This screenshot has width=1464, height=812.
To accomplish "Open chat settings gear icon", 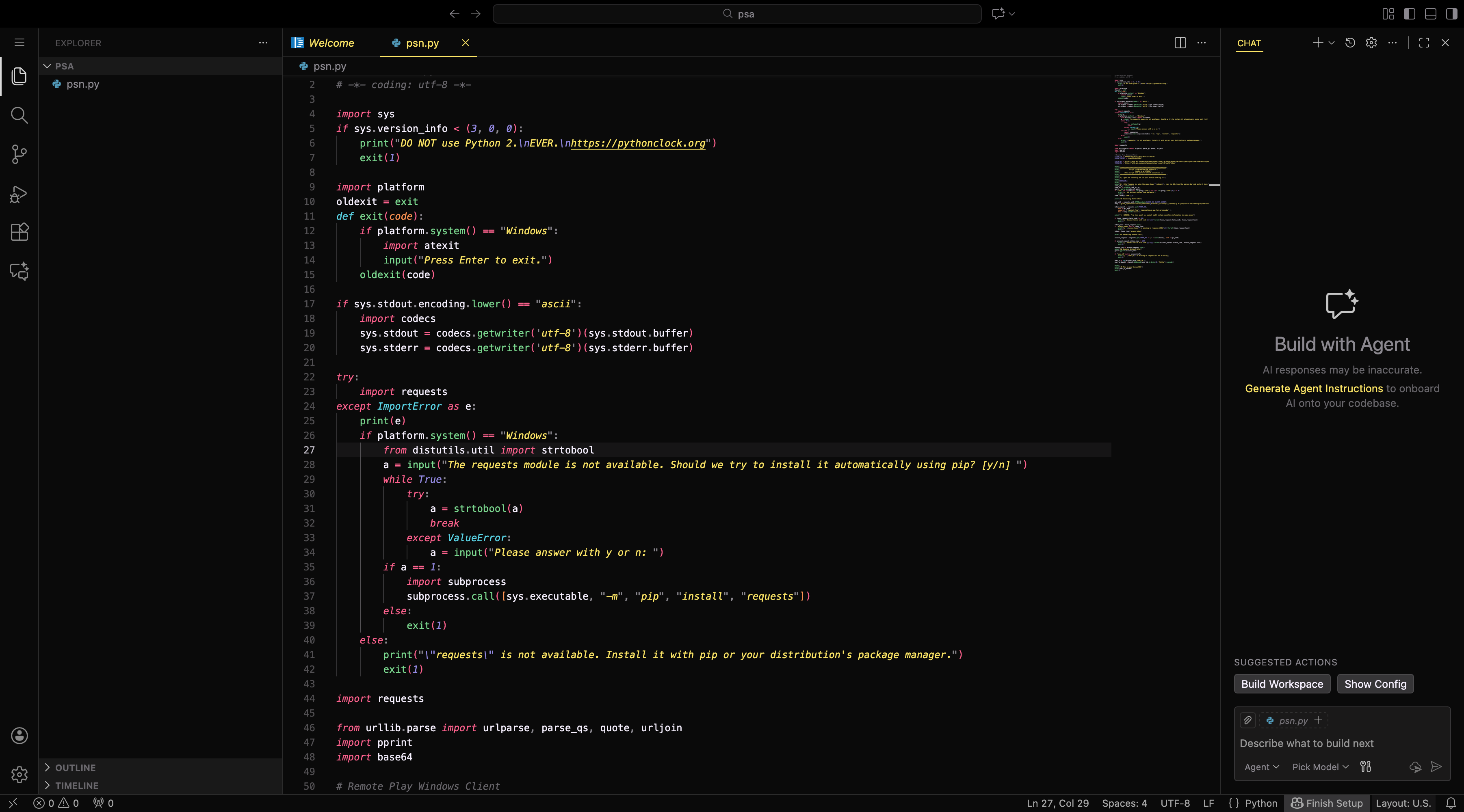I will pos(1371,43).
